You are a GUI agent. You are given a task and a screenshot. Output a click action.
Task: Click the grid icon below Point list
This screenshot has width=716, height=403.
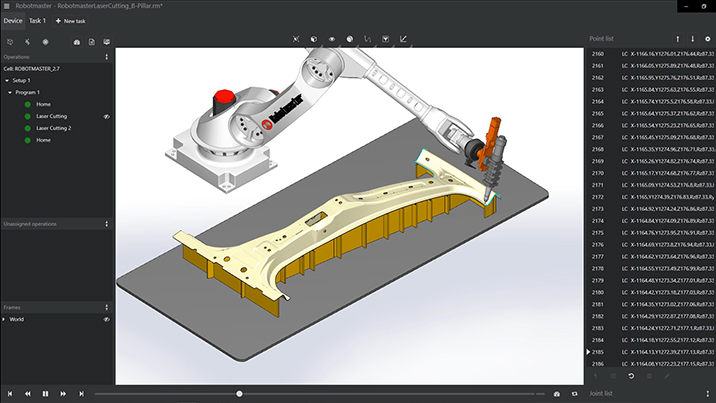pyautogui.click(x=613, y=376)
